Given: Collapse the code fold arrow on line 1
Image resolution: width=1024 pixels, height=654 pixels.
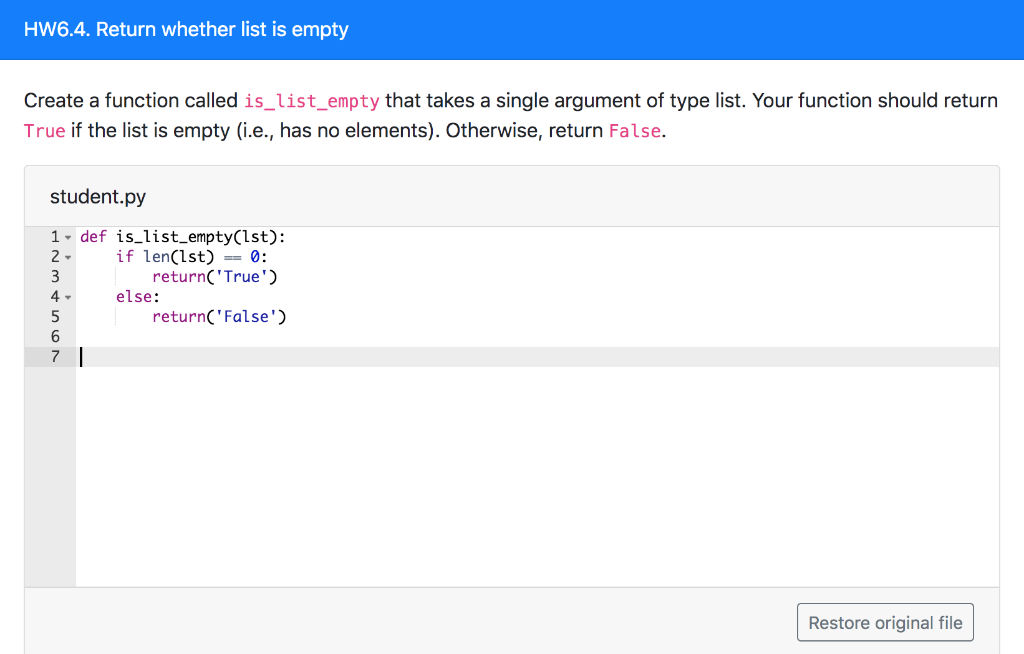Looking at the screenshot, I should pos(66,236).
